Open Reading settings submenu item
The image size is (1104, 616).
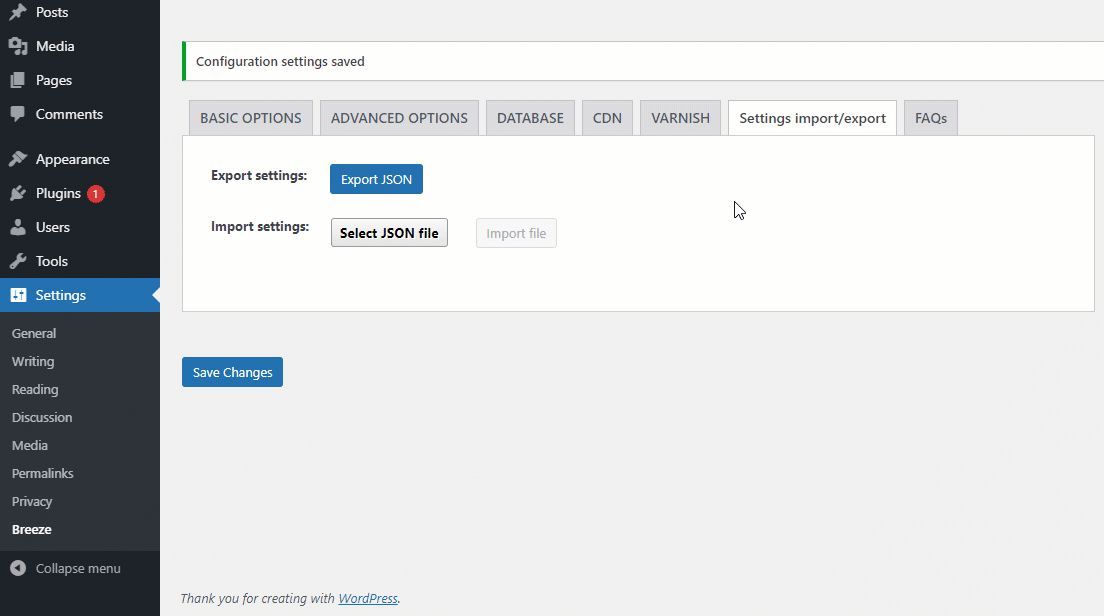(35, 389)
